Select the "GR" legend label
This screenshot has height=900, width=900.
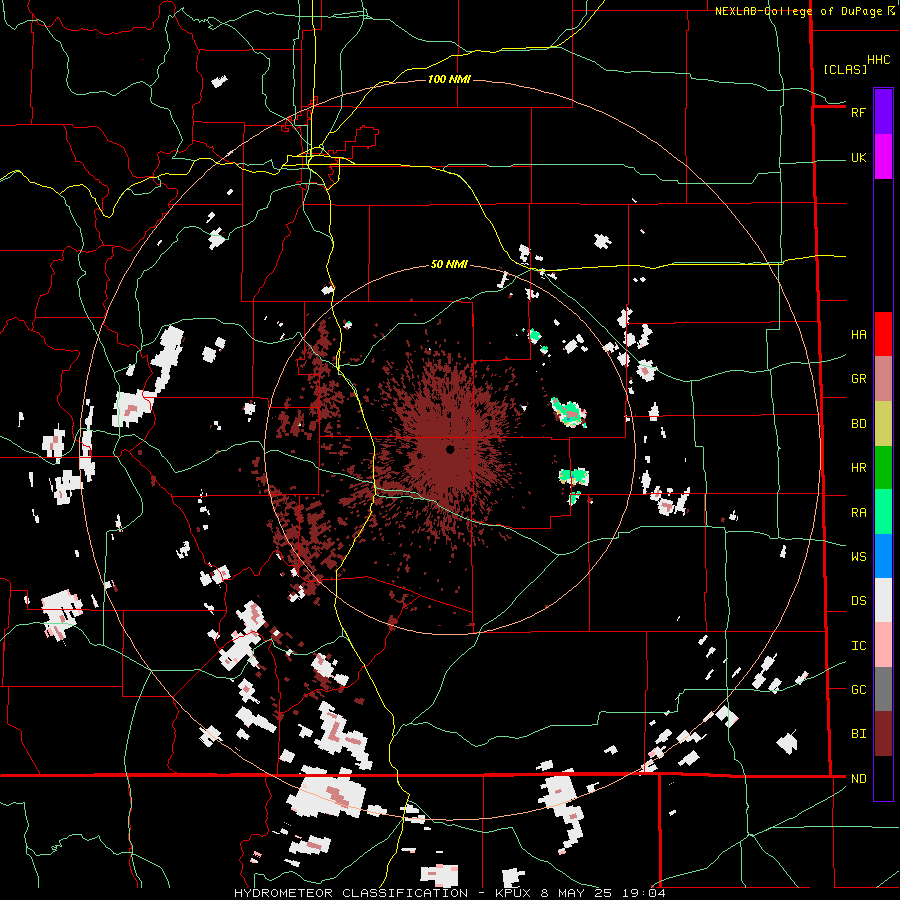pyautogui.click(x=858, y=379)
